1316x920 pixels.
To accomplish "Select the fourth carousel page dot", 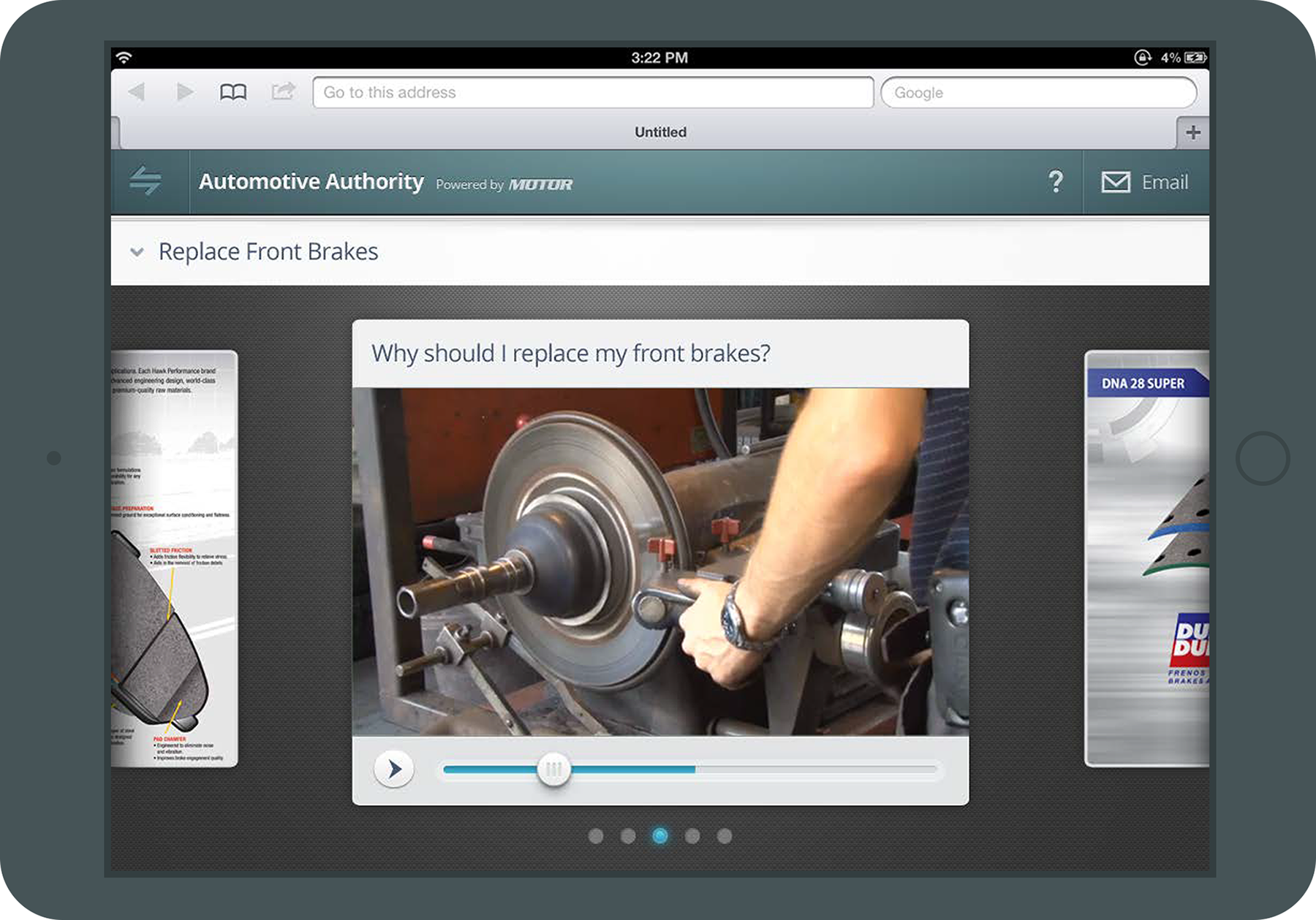I will pos(692,836).
